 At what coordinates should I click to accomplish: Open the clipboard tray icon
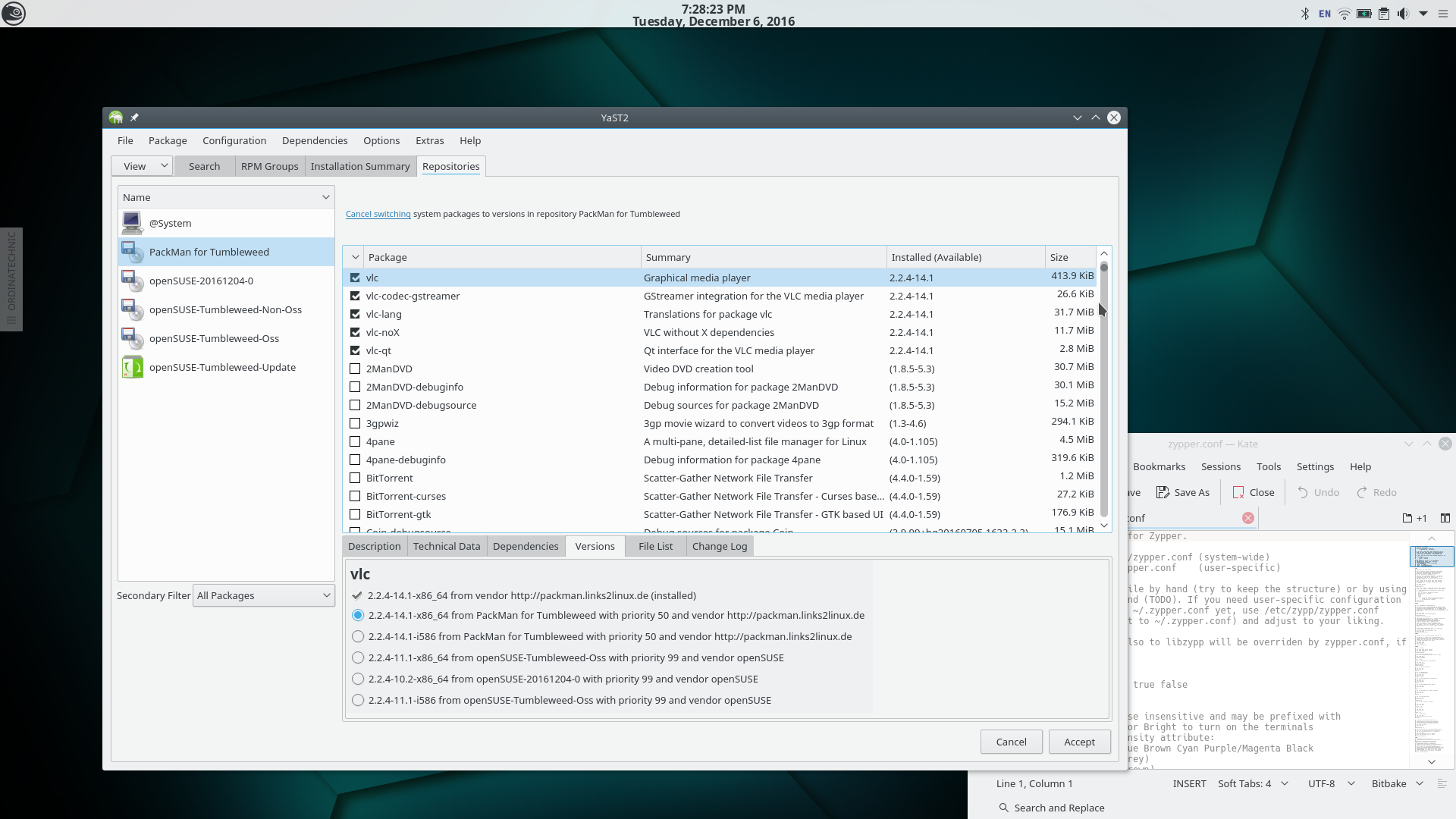pyautogui.click(x=1384, y=14)
